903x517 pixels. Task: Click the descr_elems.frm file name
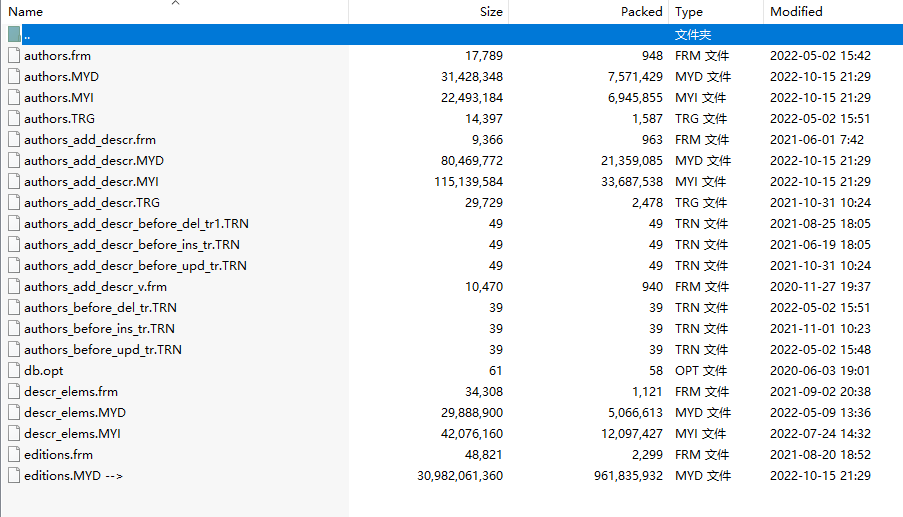point(71,392)
